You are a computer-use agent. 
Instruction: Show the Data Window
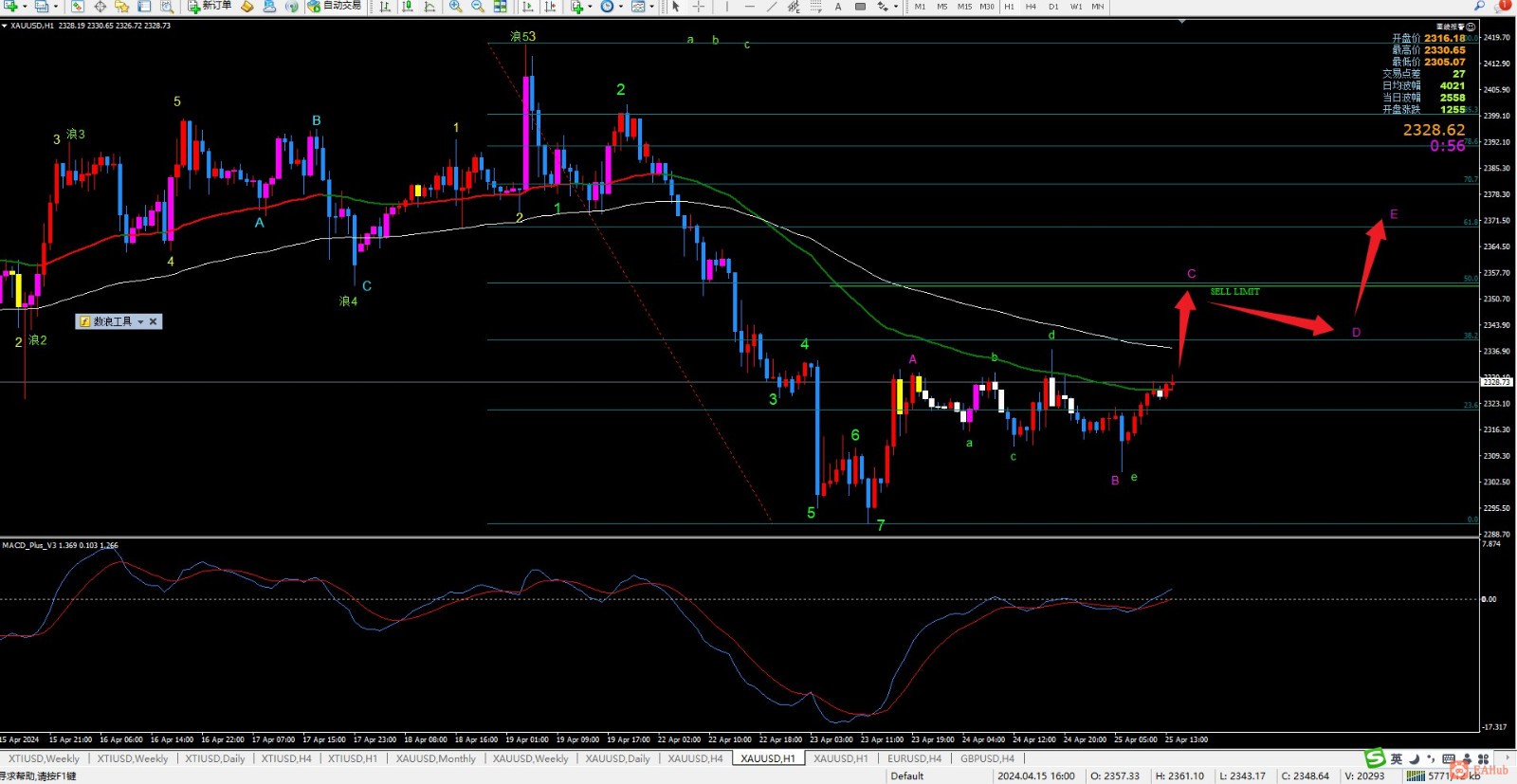coord(100,7)
